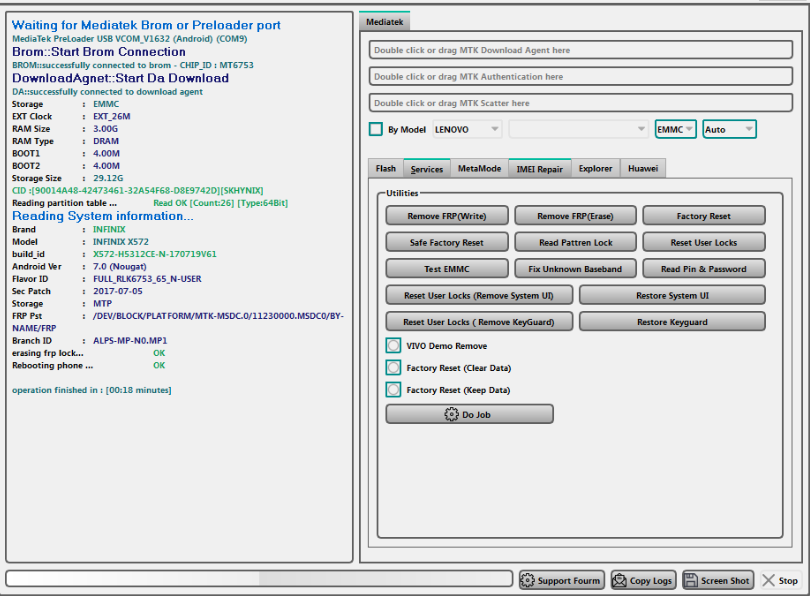
Task: Click the Test EMMC button
Action: (447, 269)
